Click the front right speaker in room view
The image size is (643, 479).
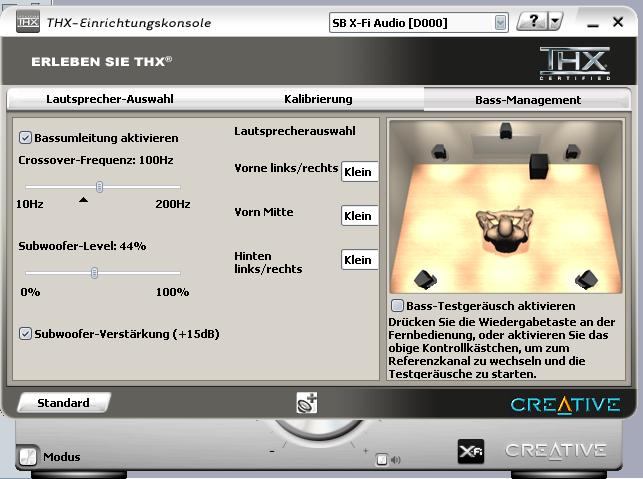coord(572,152)
